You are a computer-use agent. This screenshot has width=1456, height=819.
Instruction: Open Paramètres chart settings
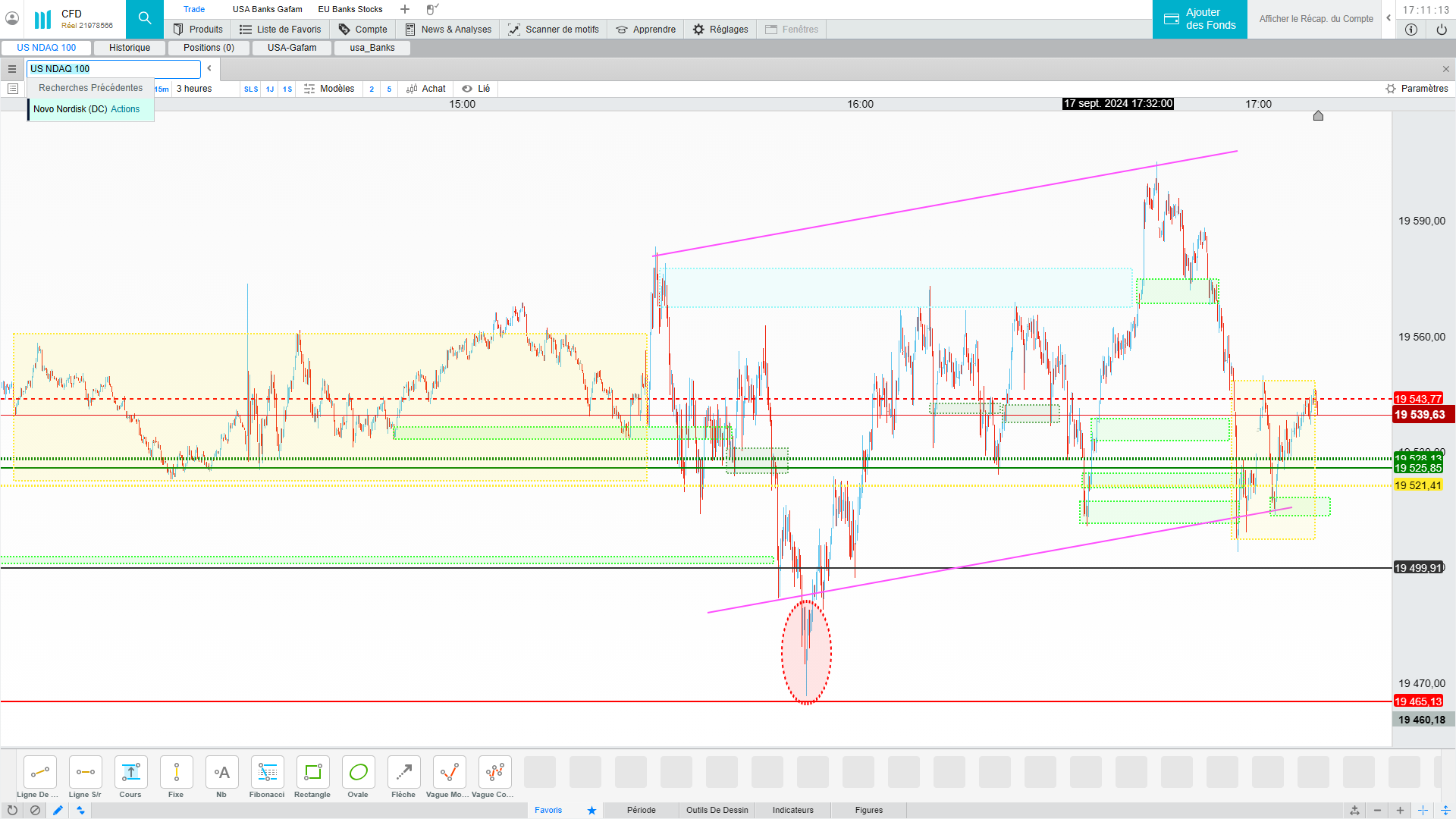point(1417,89)
